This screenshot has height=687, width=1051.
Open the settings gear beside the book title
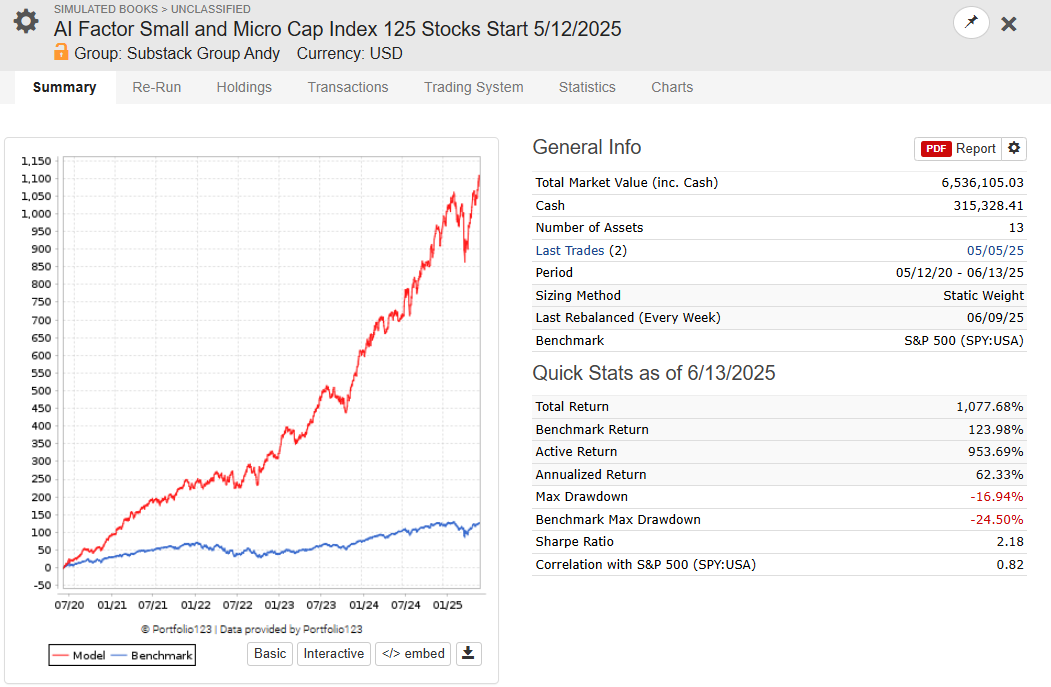click(x=26, y=21)
